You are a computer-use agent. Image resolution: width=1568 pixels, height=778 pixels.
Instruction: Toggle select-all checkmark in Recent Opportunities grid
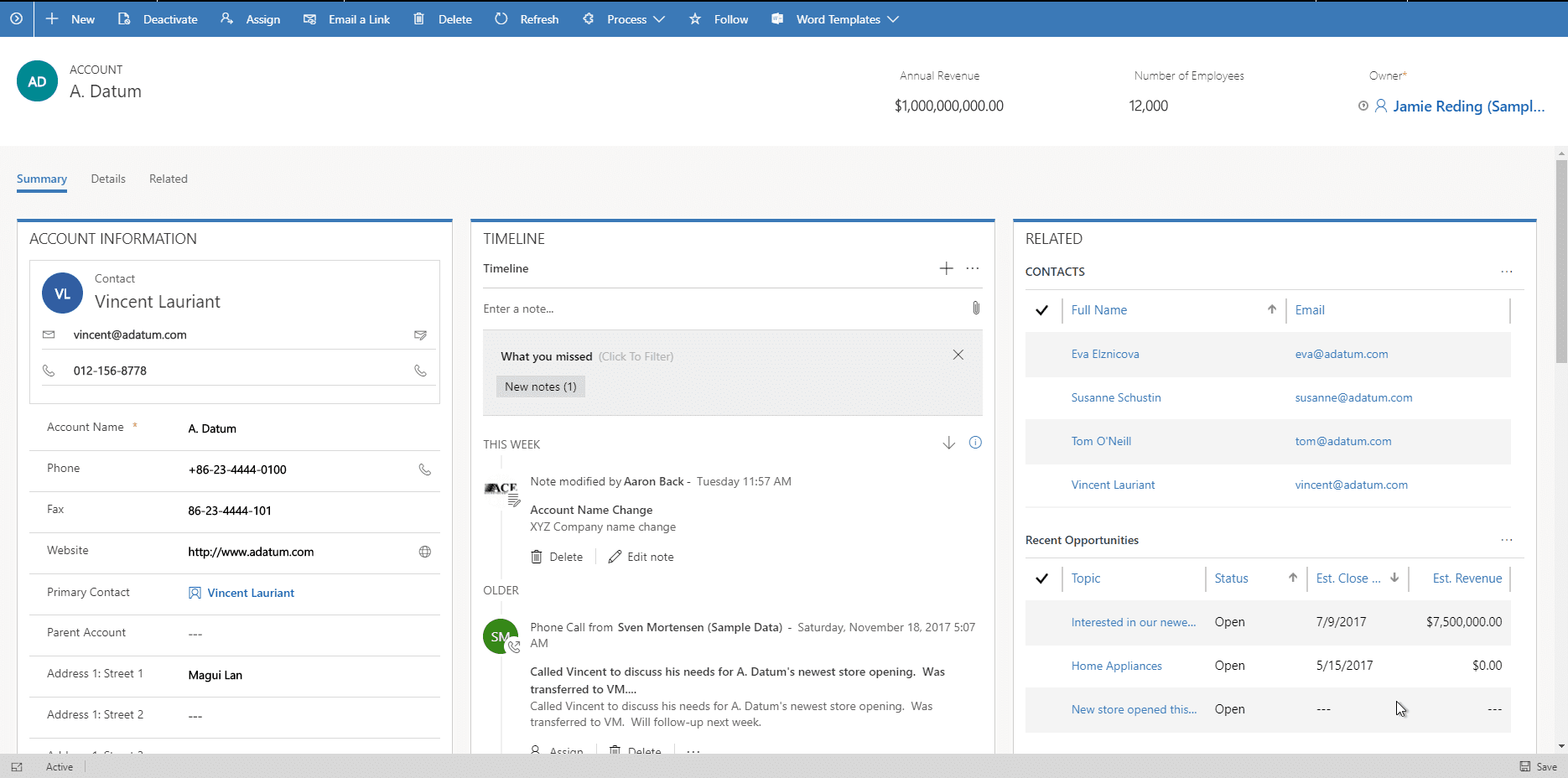click(1041, 578)
